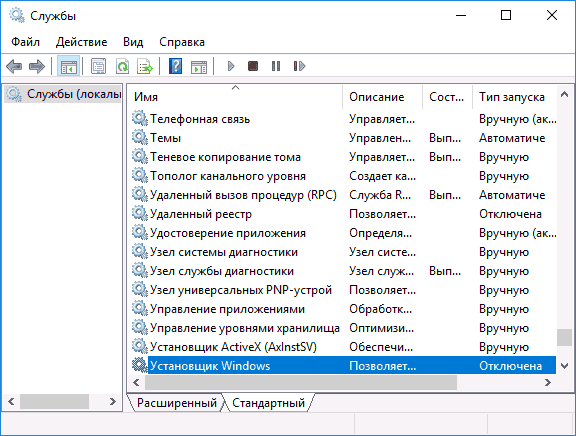Screen dimensions: 576x436
Task: Click services list horizontal scroll left arrow
Action: (x=136, y=382)
